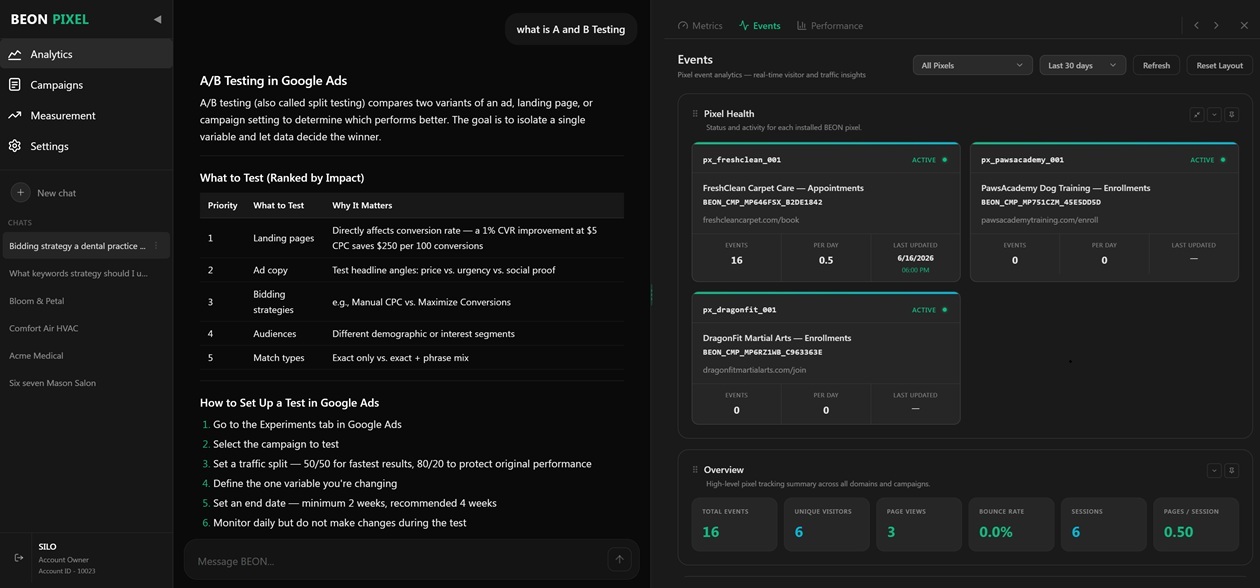Click the 'what is A and B Testing' message
Screen dimensions: 1260x588
(570, 29)
